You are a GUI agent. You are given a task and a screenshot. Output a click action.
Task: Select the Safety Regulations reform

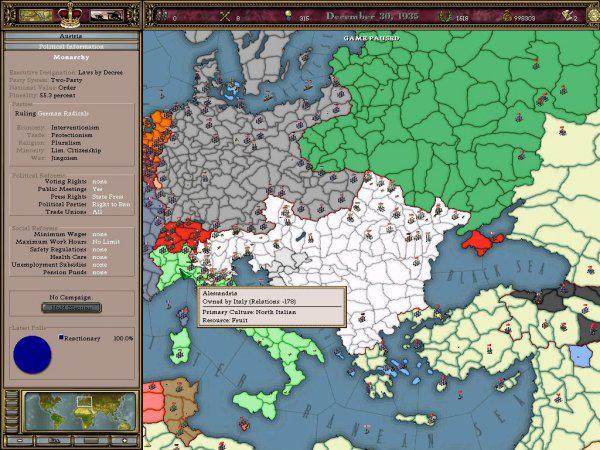point(72,249)
